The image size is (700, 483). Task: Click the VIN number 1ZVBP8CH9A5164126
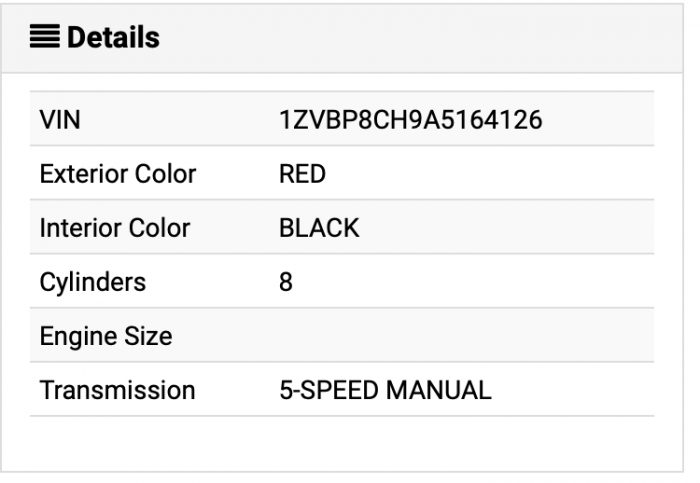[x=410, y=121]
